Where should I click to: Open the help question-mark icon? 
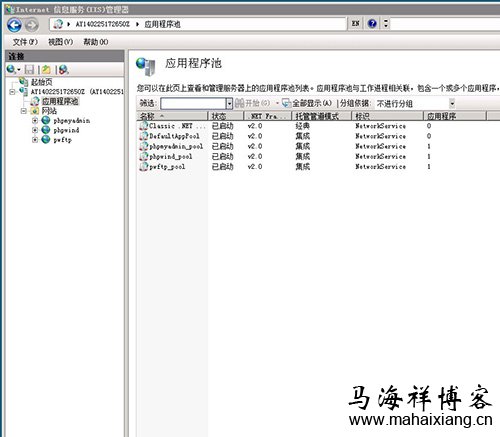(372, 23)
